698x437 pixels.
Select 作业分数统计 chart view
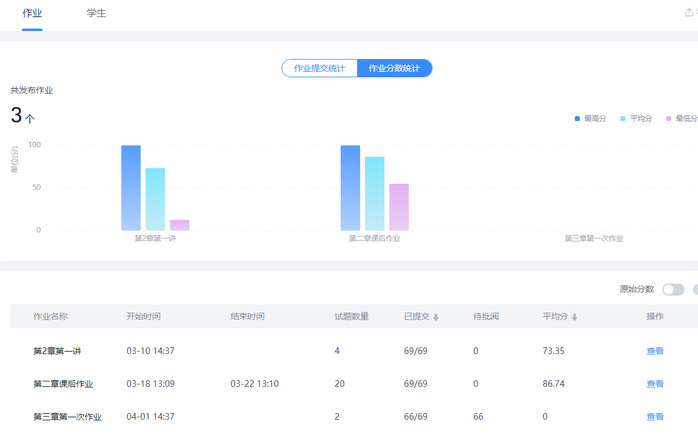tap(395, 68)
